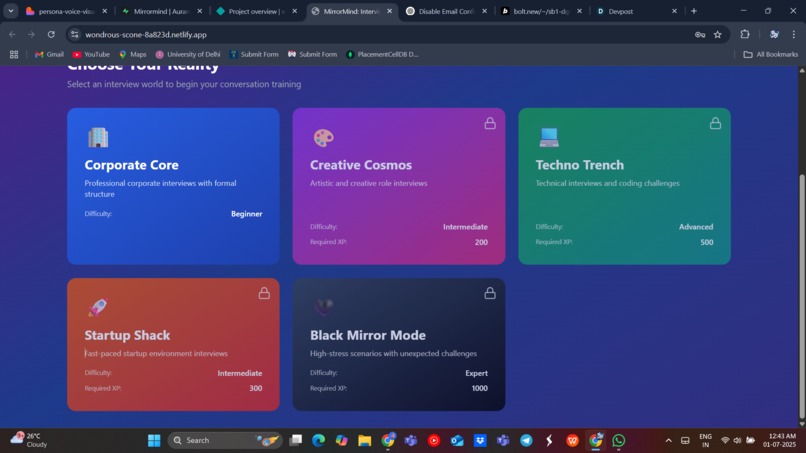Screen dimensions: 806x453
Task: Click the laptop icon on Techno Trench
Action: [549, 137]
